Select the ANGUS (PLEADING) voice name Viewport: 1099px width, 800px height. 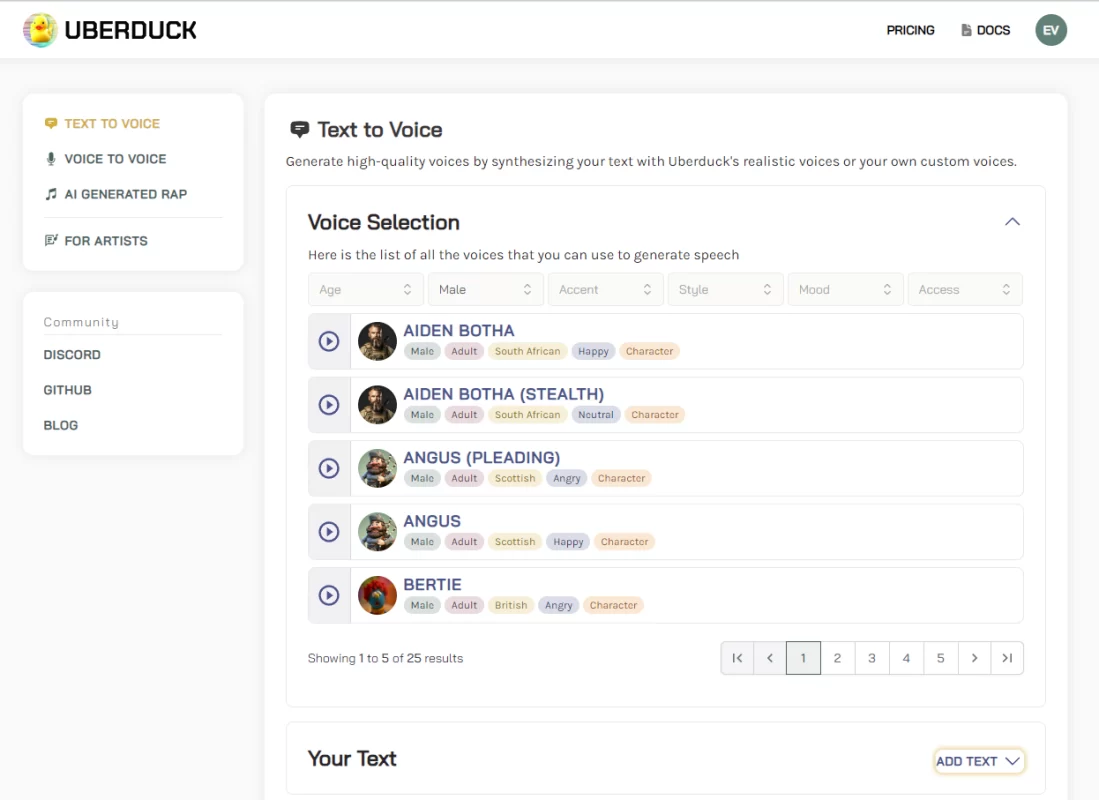point(482,458)
